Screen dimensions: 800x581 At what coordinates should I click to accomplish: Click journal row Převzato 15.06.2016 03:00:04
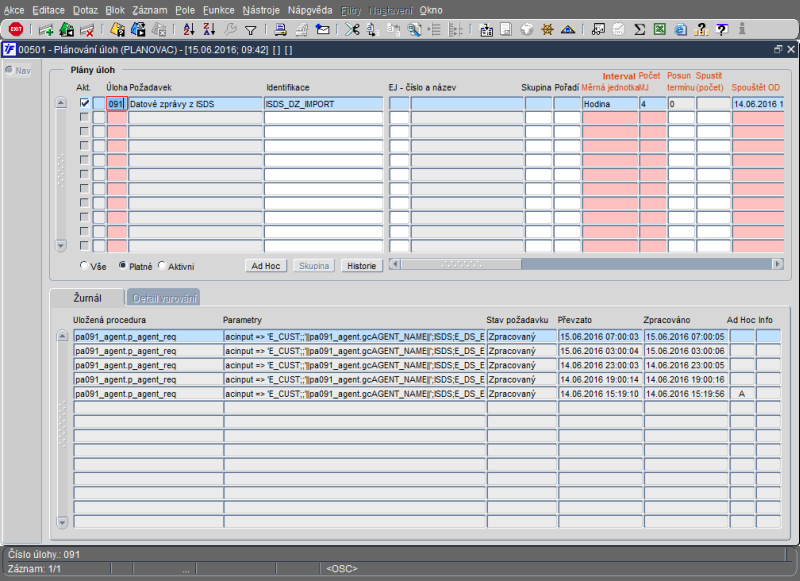pyautogui.click(x=600, y=350)
